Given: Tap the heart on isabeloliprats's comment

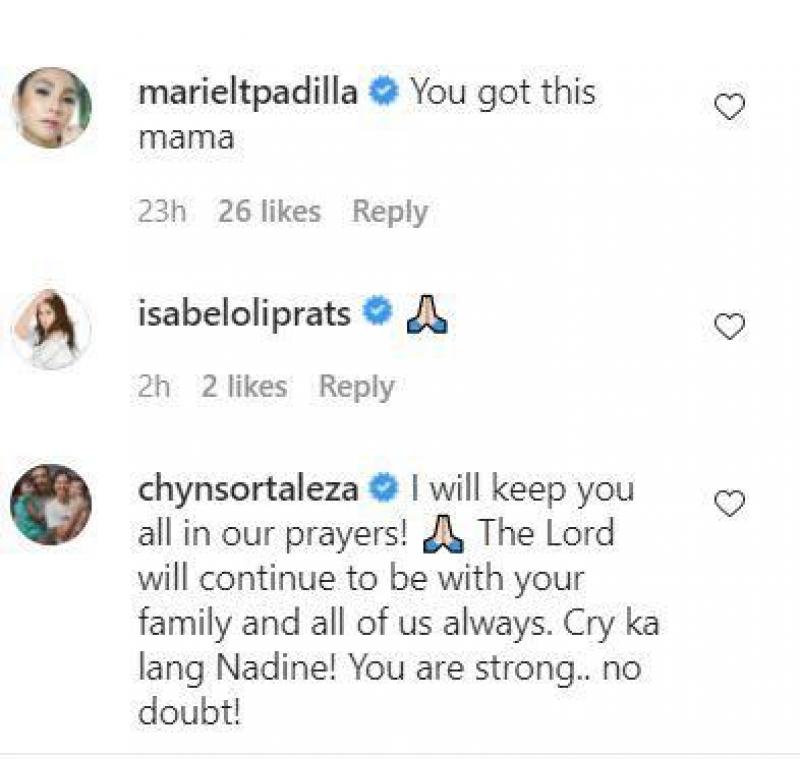Looking at the screenshot, I should (x=729, y=327).
